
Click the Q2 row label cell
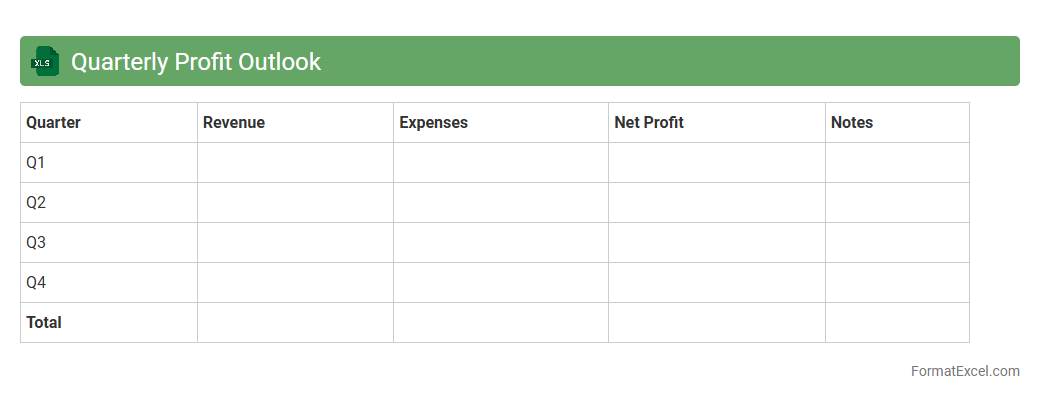tap(108, 203)
